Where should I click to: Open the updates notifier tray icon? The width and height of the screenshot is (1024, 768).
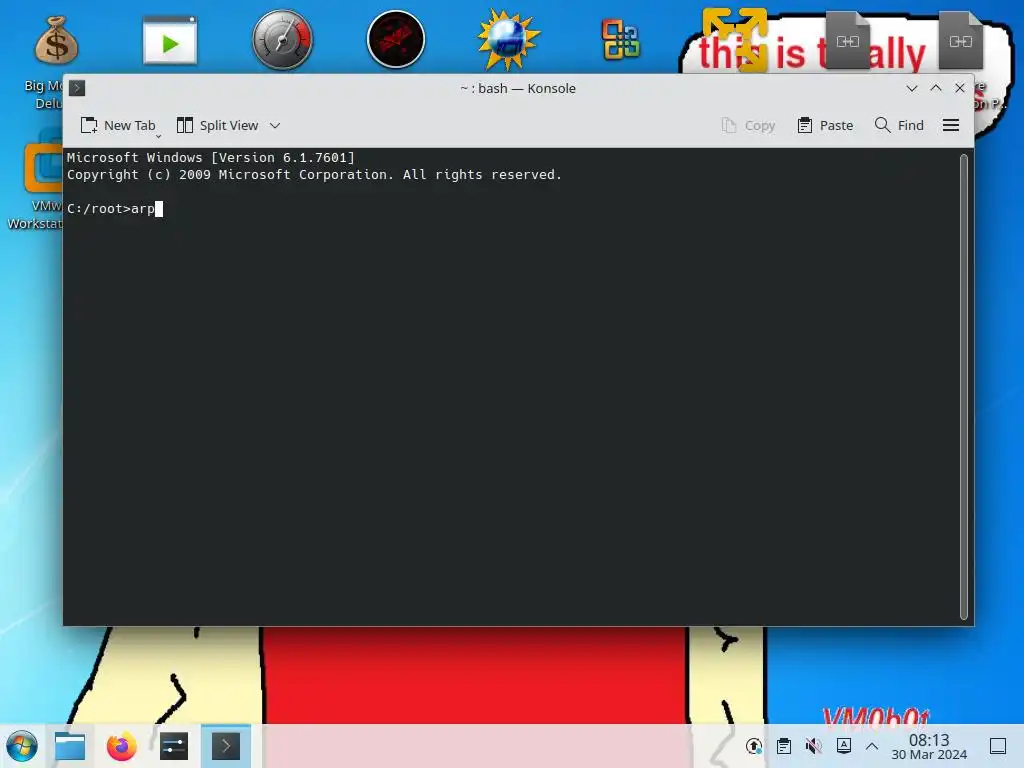(754, 746)
